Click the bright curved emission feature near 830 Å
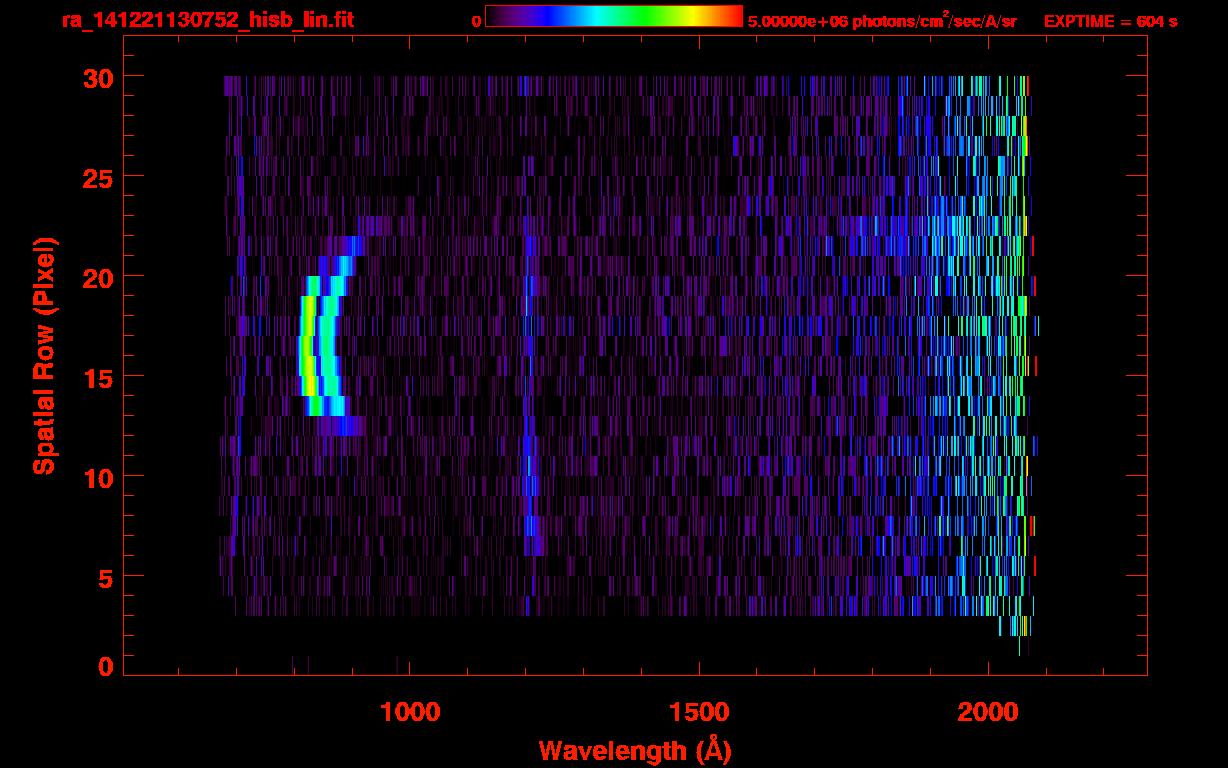This screenshot has height=768, width=1228. pos(310,345)
